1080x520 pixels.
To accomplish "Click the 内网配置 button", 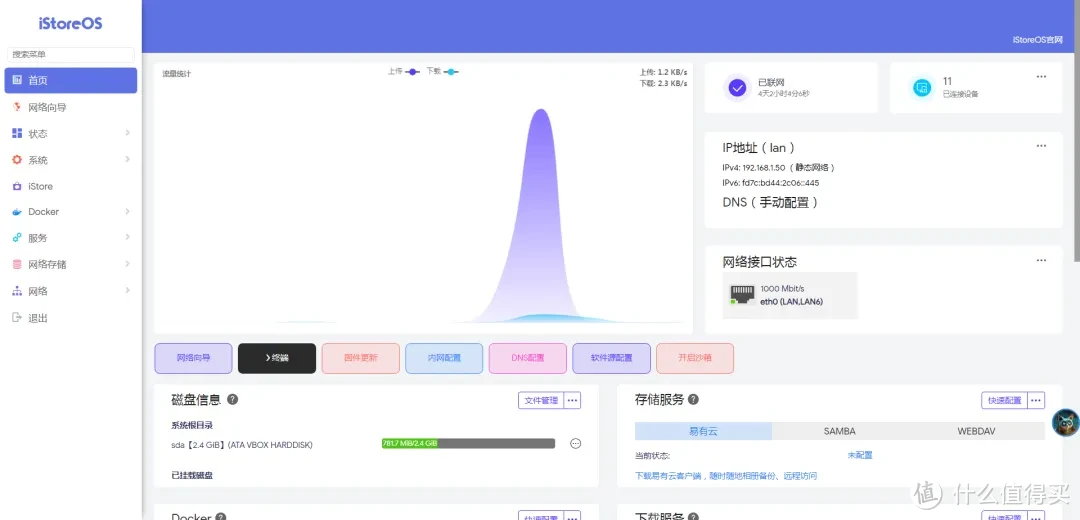I will 444,358.
